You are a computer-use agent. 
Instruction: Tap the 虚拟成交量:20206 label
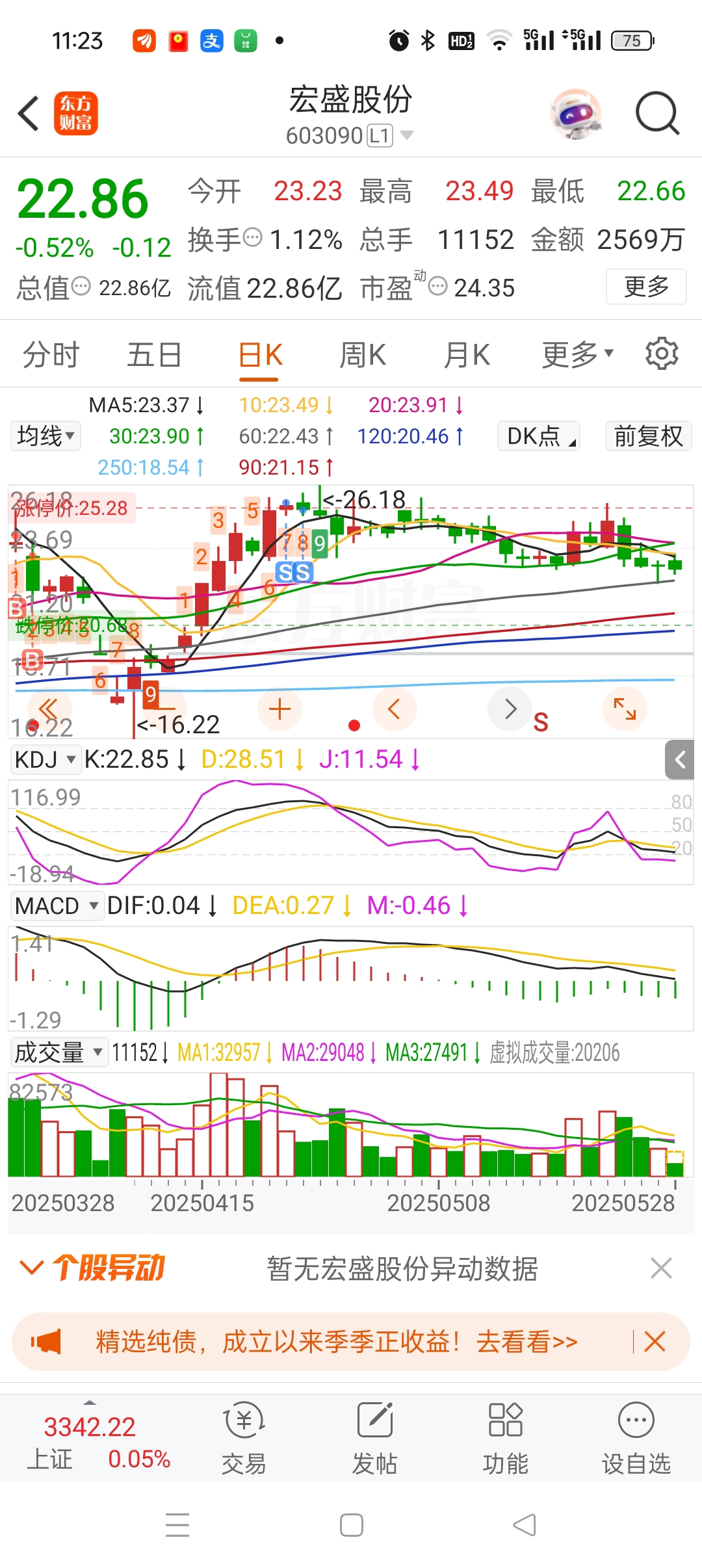(x=554, y=1052)
